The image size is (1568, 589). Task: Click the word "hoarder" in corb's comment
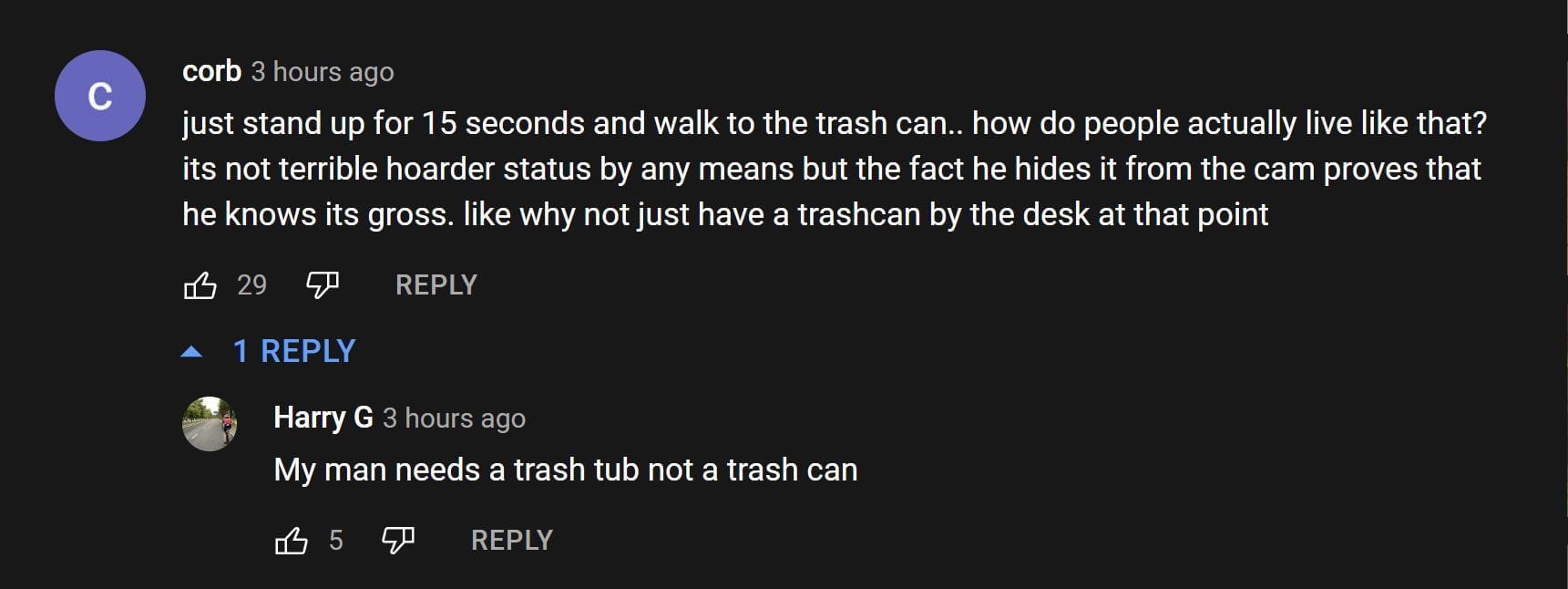click(439, 169)
